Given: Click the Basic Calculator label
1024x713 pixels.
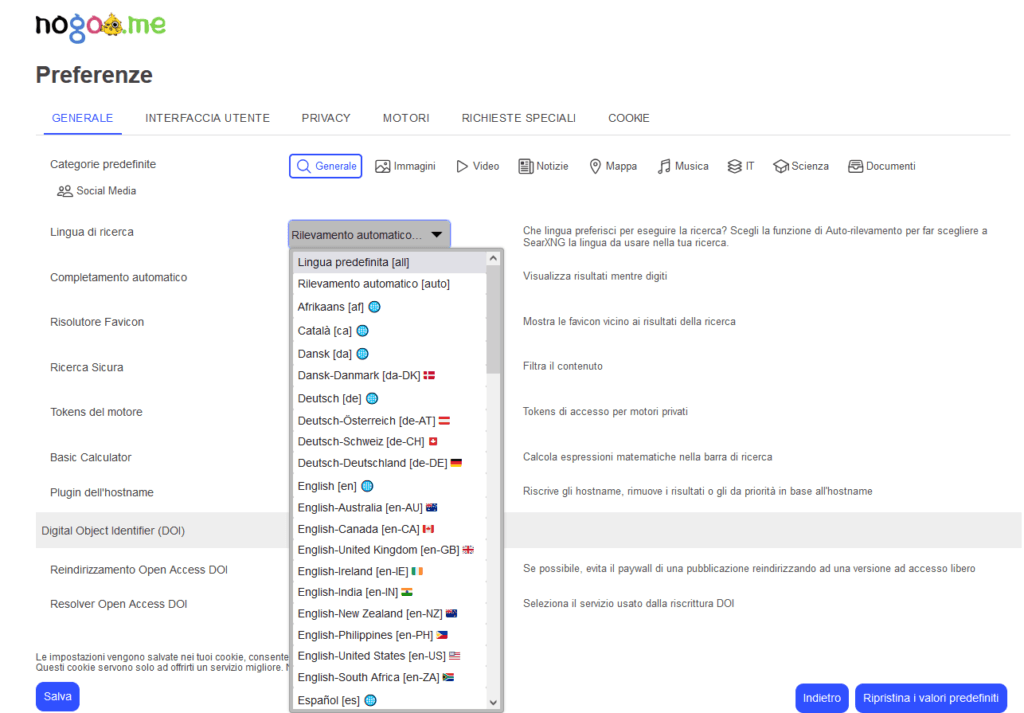Looking at the screenshot, I should [91, 458].
